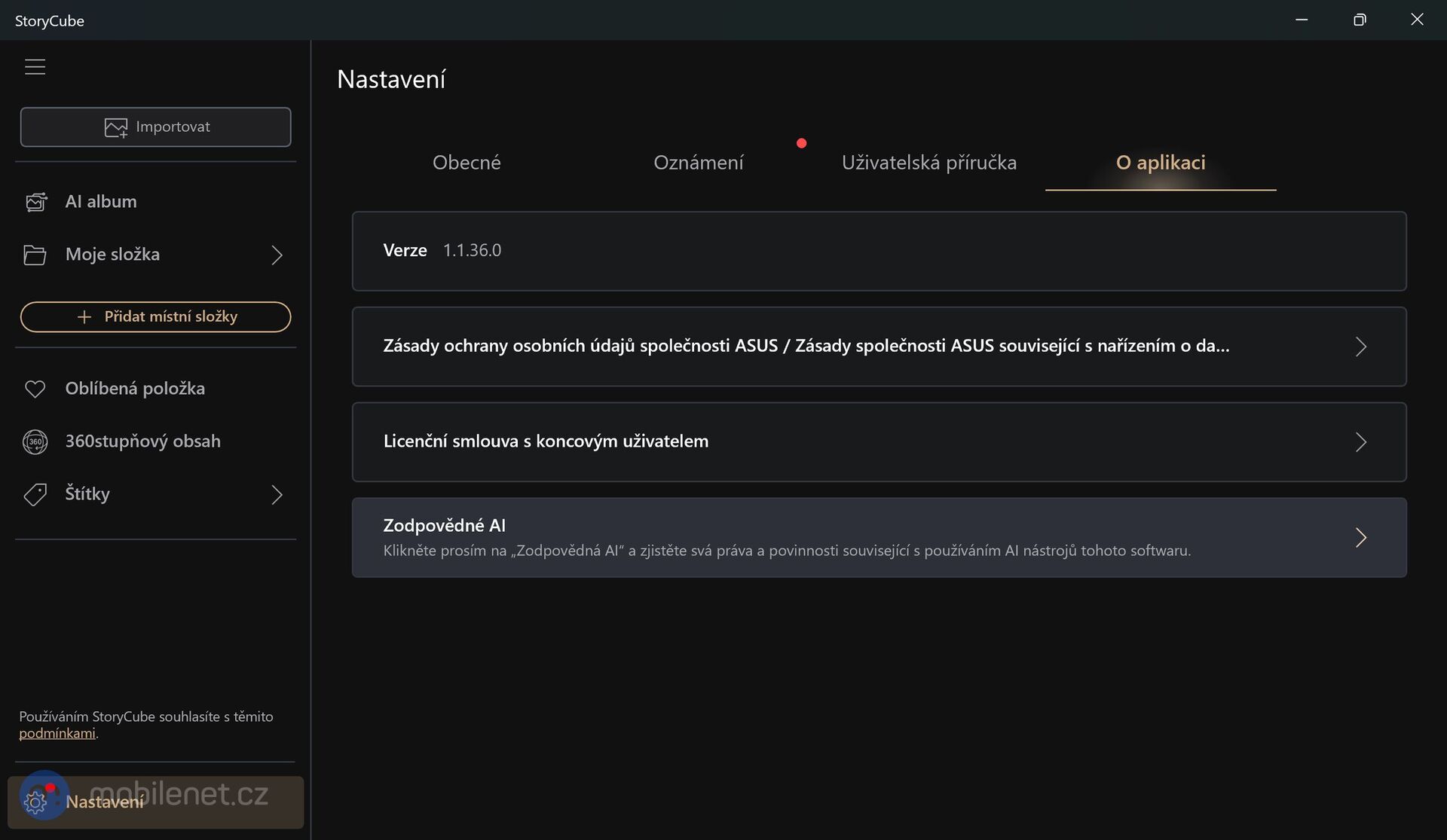Expand Moje složka with its chevron
Screen dimensions: 1447x840
[277, 255]
